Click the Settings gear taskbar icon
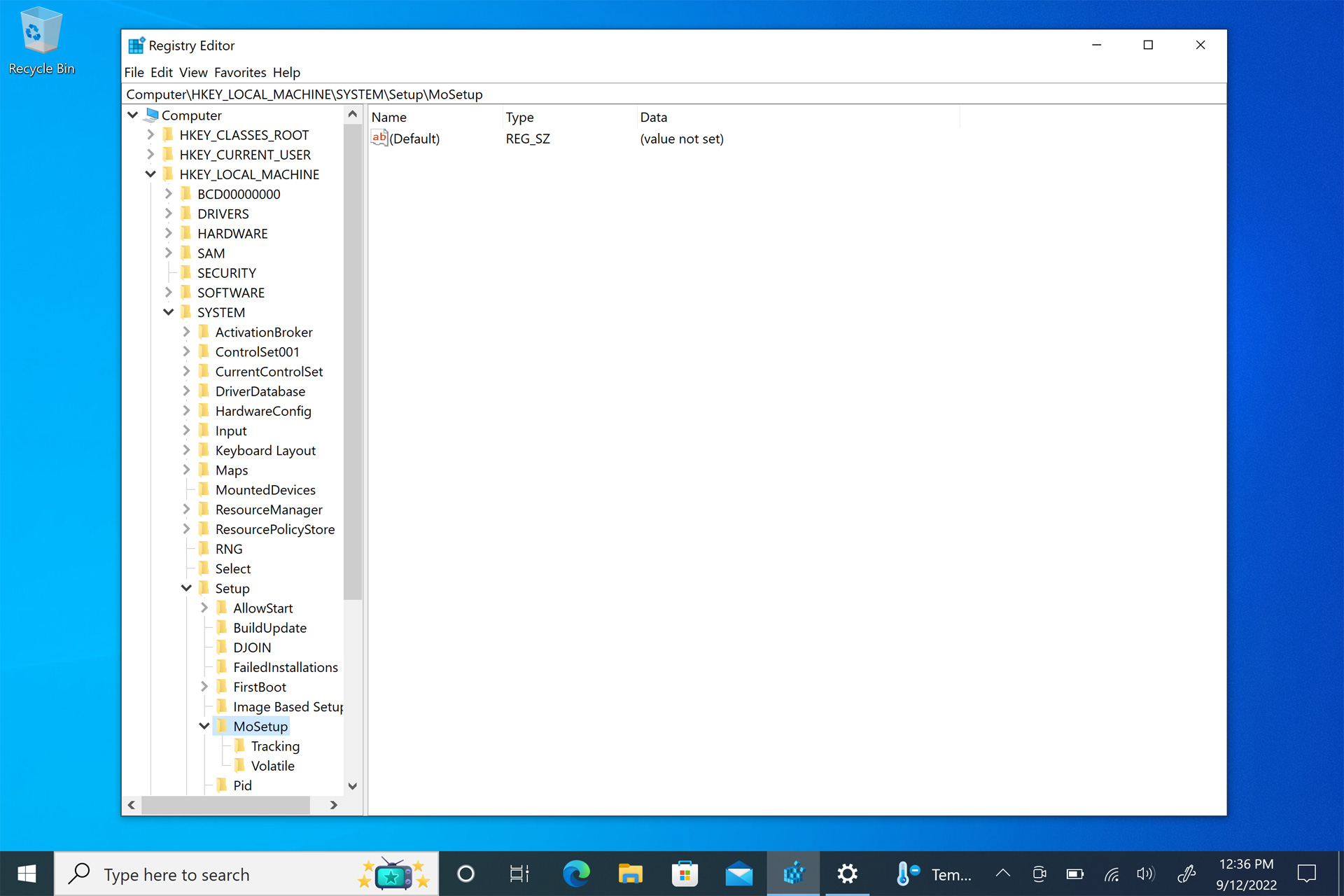The image size is (1344, 896). [x=847, y=874]
